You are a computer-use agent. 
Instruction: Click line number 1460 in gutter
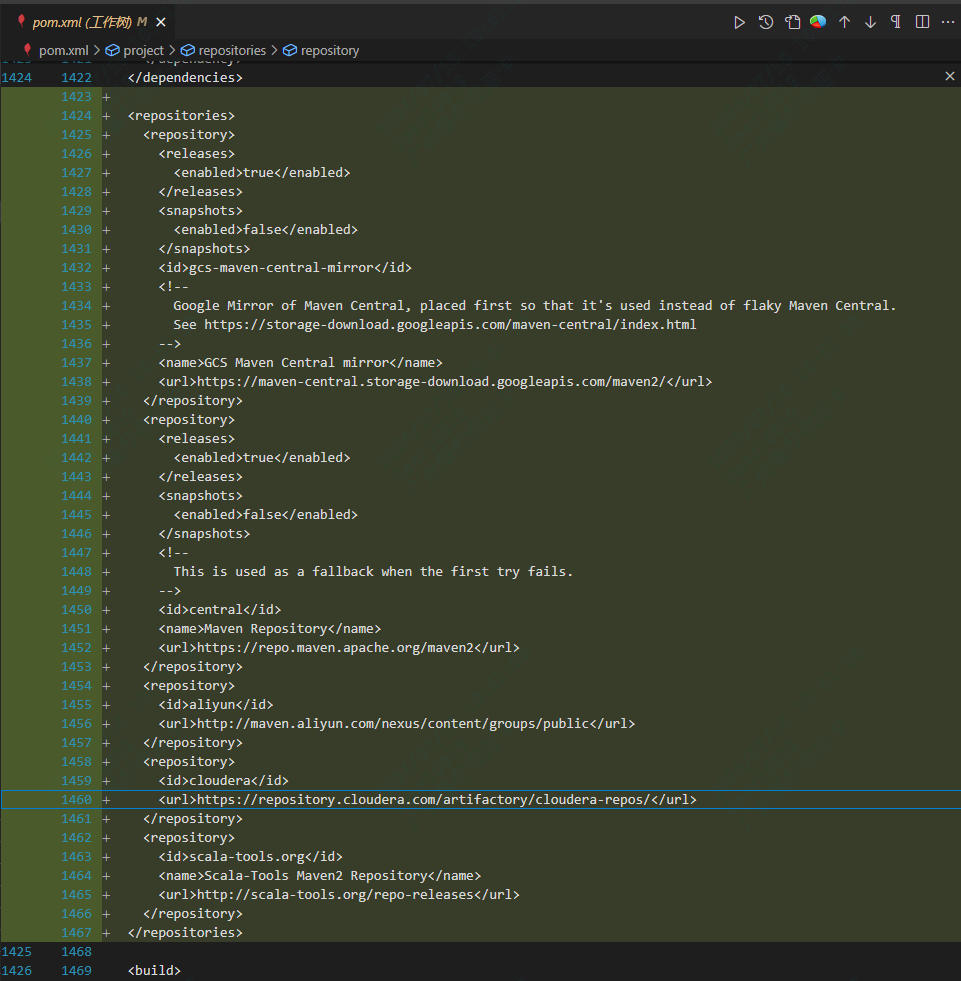(76, 800)
